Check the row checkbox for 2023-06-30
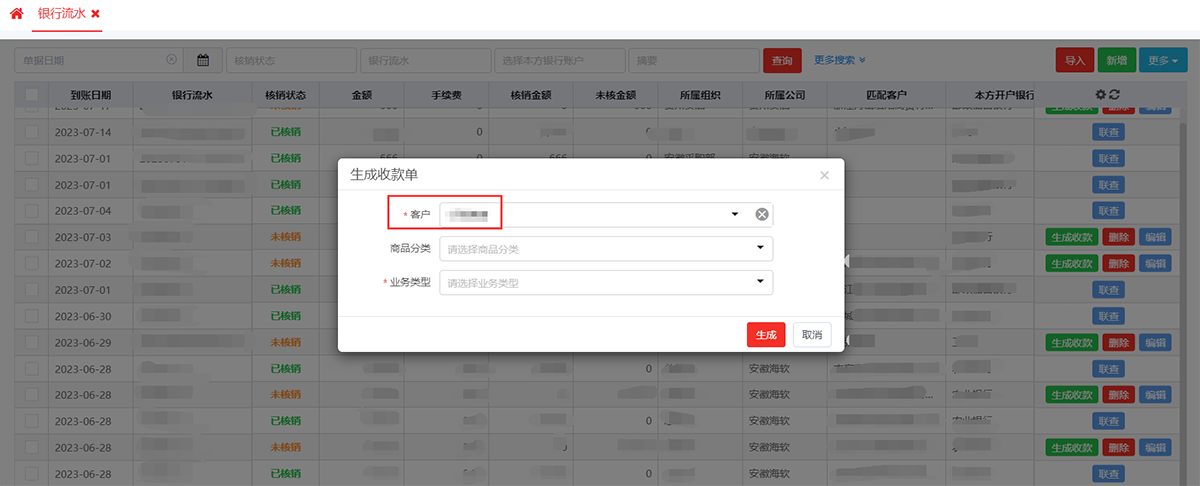The height and width of the screenshot is (486, 1200). (x=32, y=316)
